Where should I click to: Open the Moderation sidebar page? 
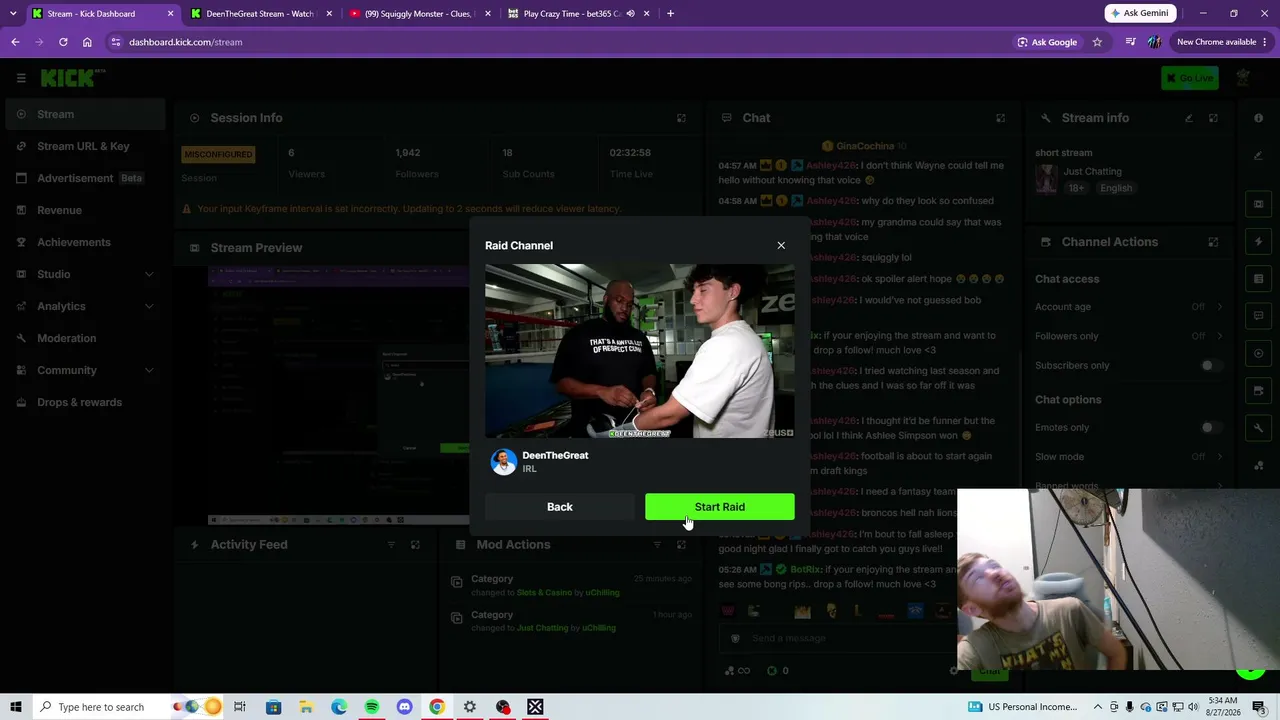point(83,338)
